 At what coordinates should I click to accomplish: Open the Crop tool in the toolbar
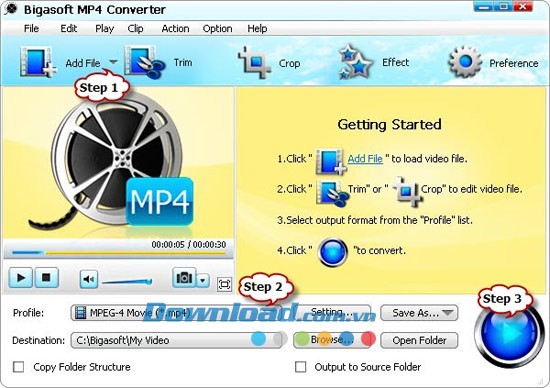255,63
